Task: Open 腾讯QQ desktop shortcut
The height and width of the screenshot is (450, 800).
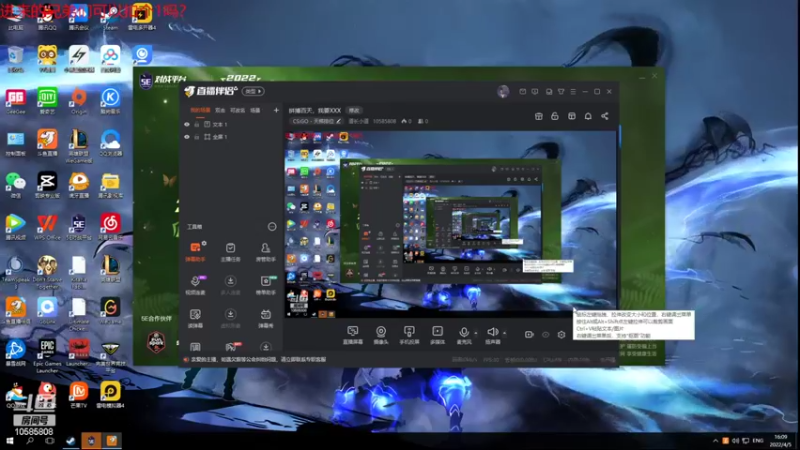Action: 47,18
